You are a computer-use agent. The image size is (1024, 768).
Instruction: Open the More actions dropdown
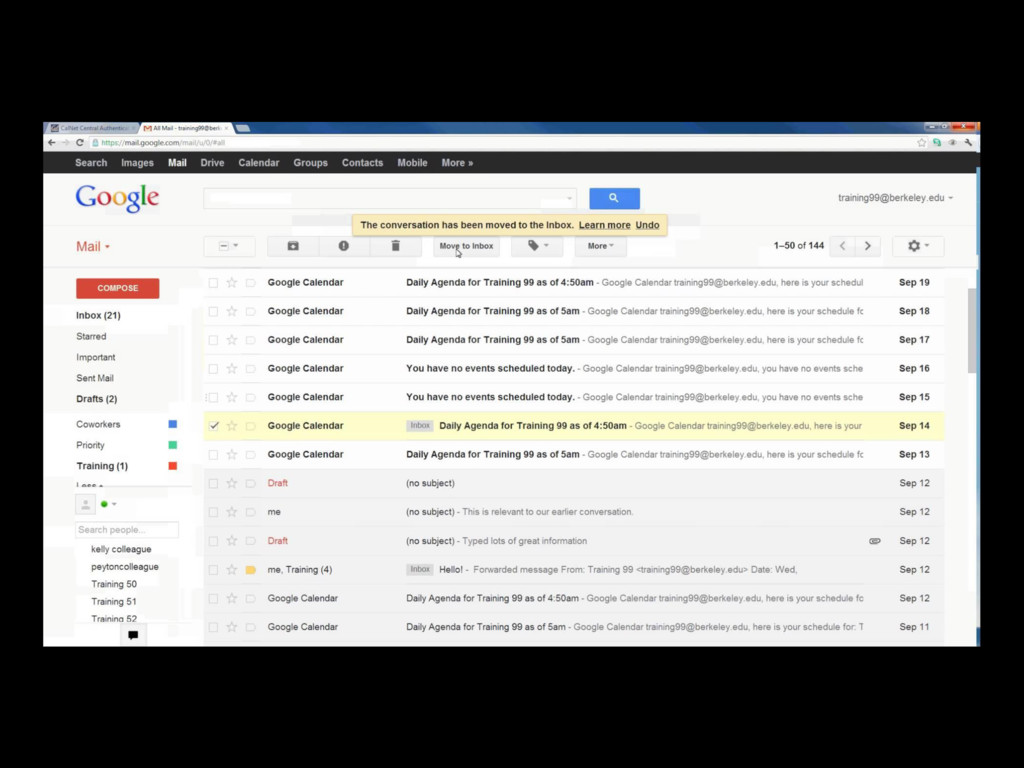pyautogui.click(x=600, y=246)
